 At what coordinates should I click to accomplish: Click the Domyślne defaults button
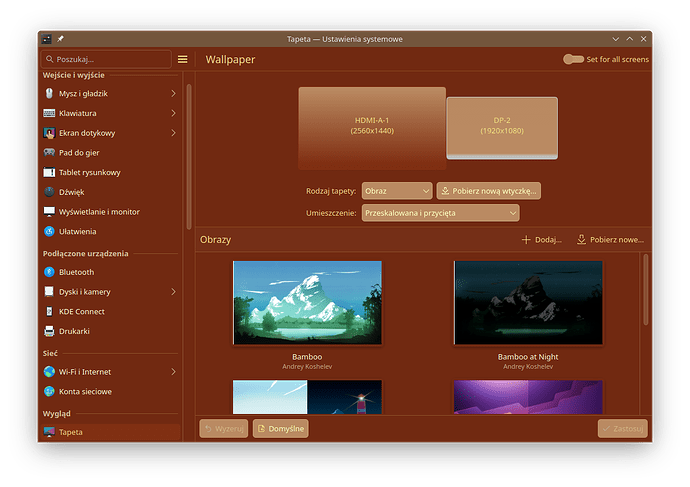click(281, 428)
